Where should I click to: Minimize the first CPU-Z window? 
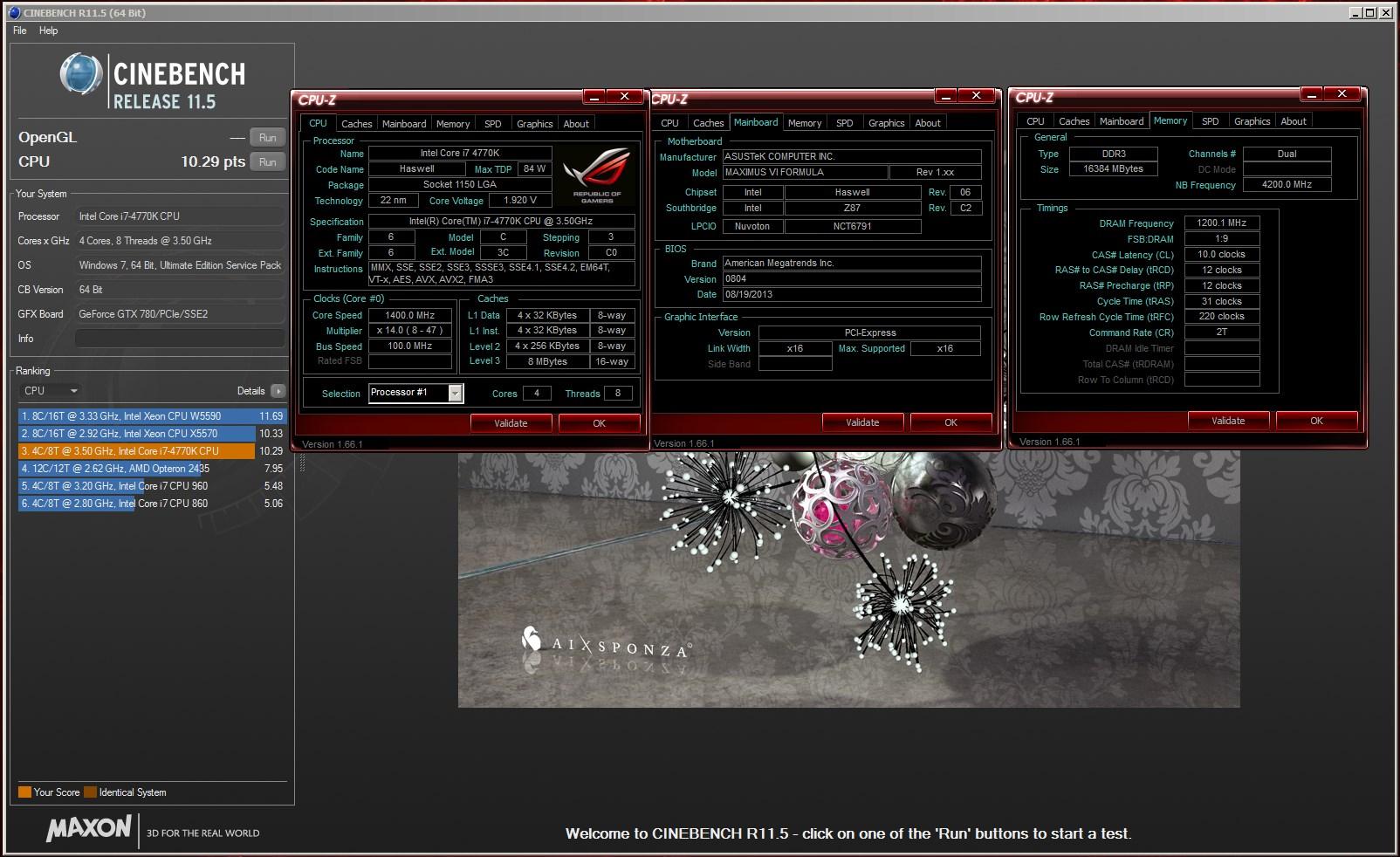pos(594,97)
